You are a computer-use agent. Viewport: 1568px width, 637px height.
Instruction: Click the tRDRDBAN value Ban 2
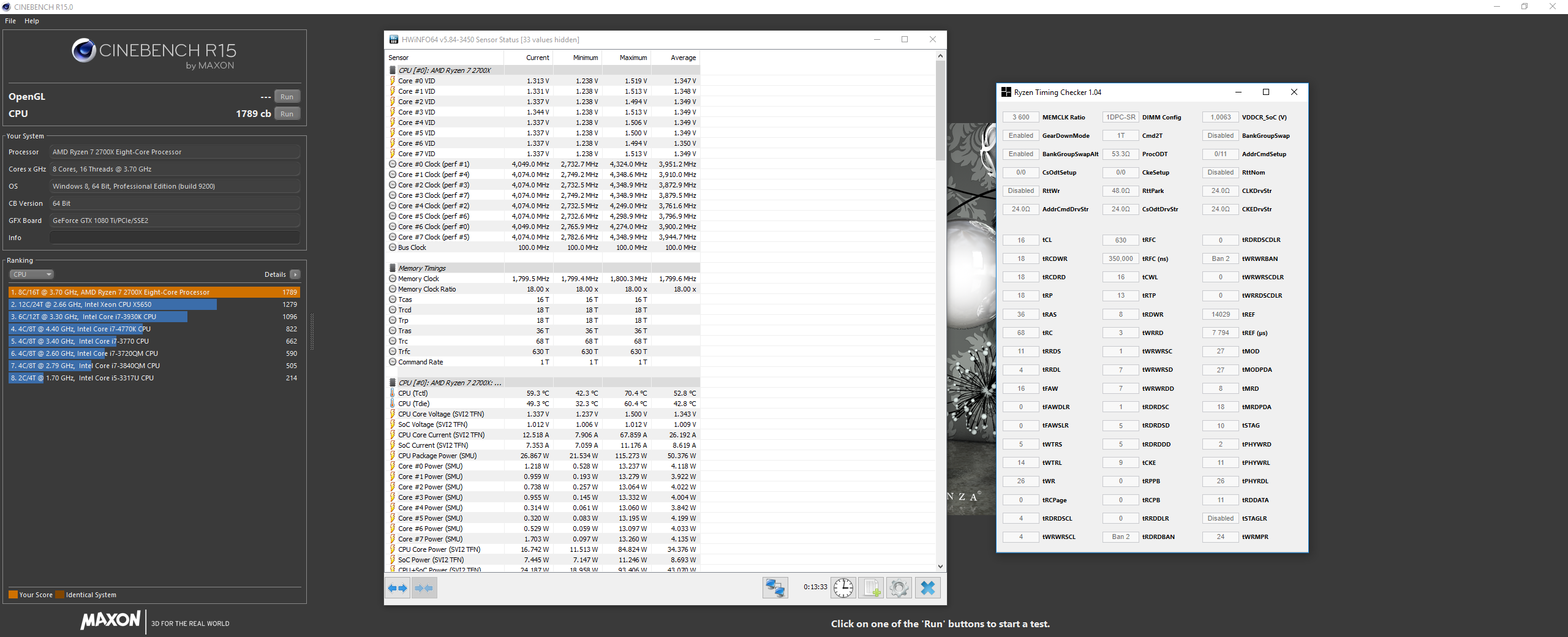pos(1121,537)
